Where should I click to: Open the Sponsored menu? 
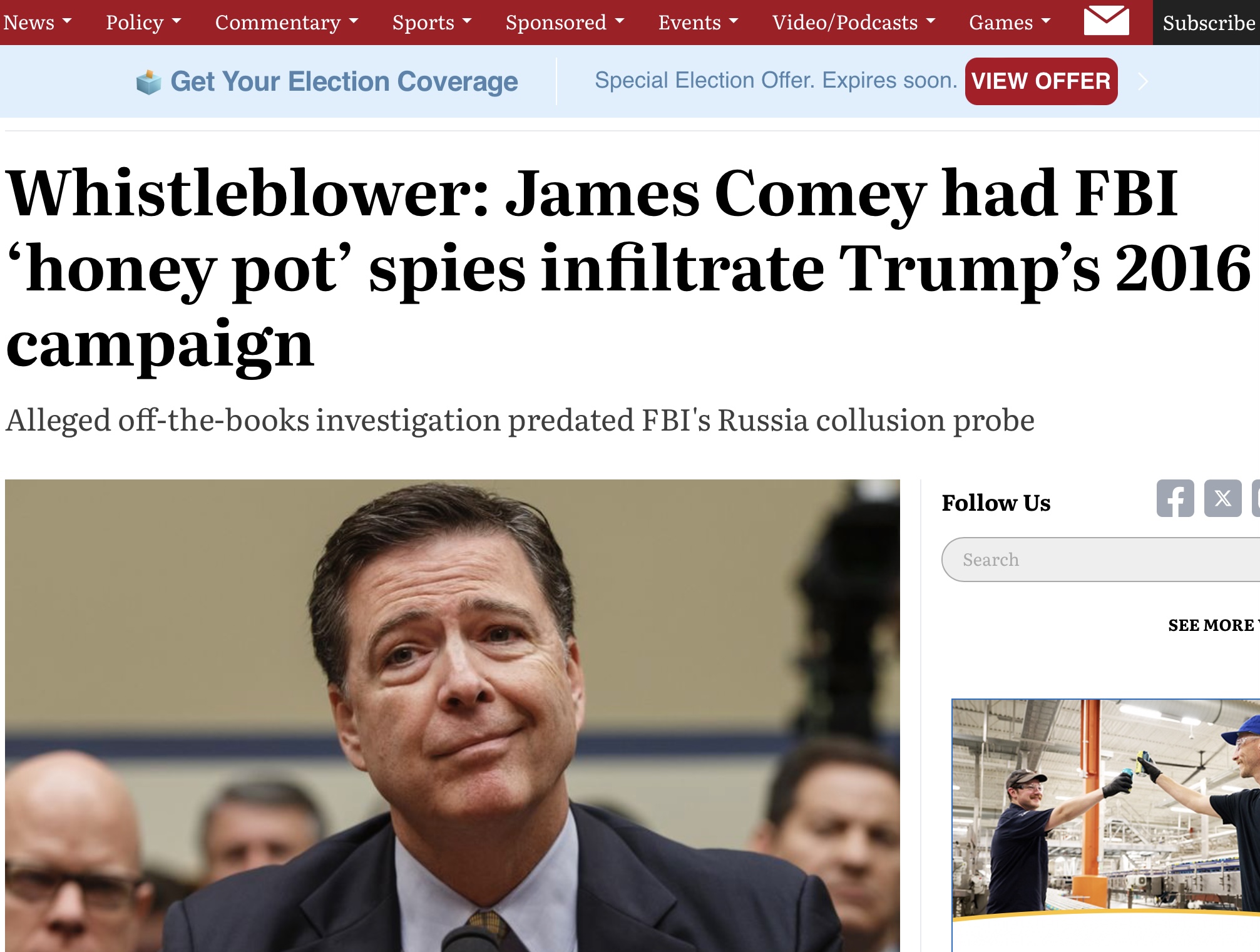click(565, 23)
